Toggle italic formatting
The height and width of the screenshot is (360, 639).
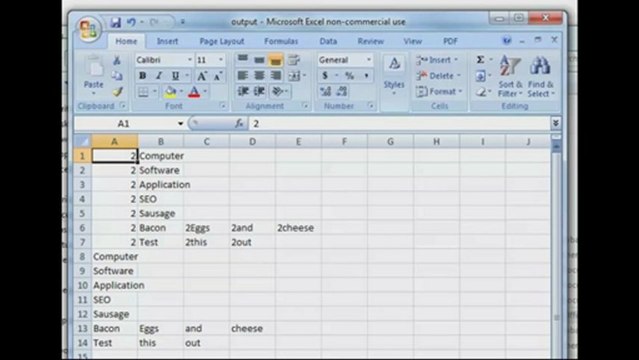pos(159,75)
